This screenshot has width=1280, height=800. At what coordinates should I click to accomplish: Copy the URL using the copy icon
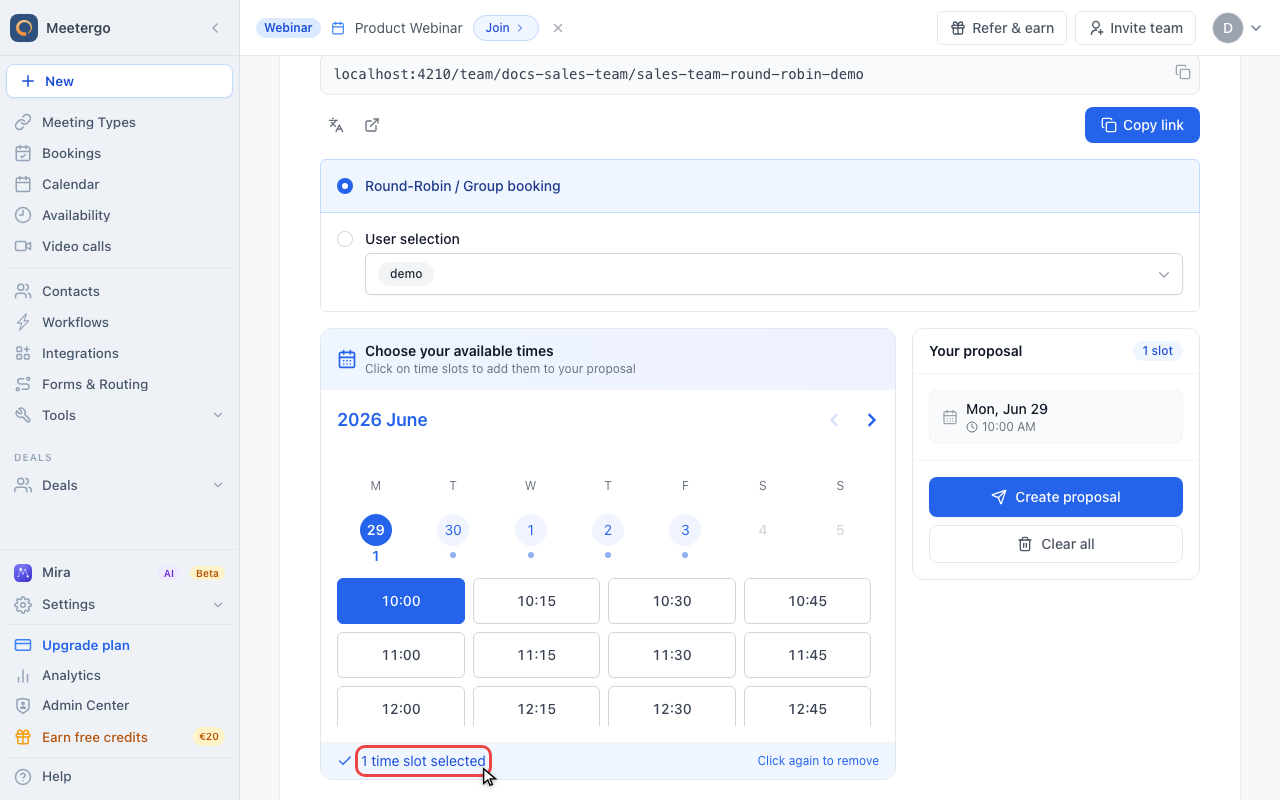coord(1182,72)
